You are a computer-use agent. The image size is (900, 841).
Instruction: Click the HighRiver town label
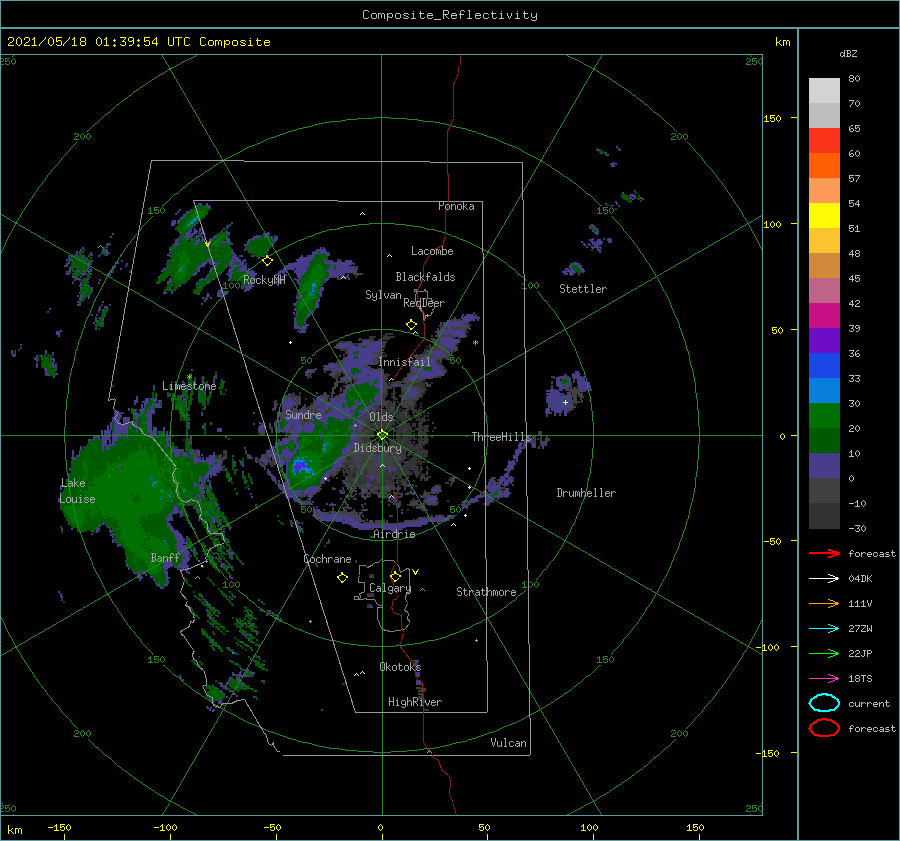415,702
